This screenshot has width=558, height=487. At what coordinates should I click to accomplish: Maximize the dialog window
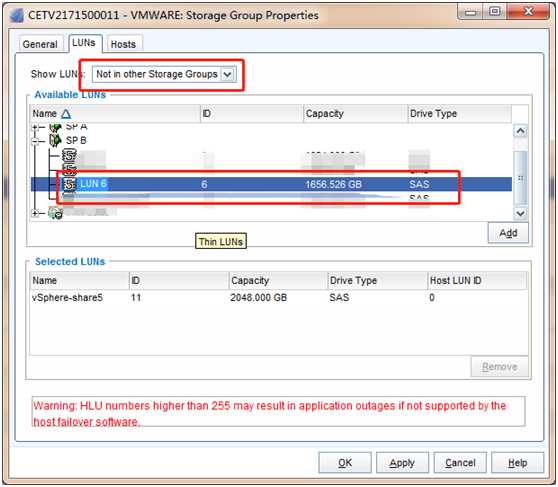click(495, 12)
